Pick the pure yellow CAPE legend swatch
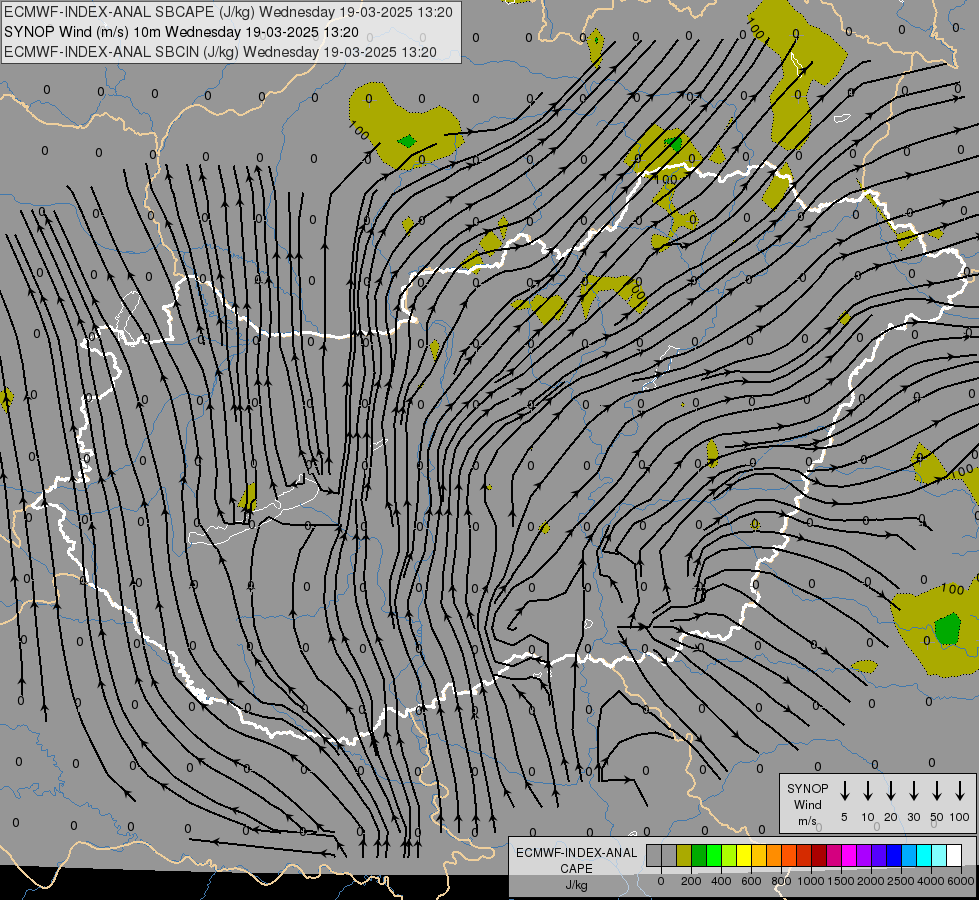 coord(744,855)
